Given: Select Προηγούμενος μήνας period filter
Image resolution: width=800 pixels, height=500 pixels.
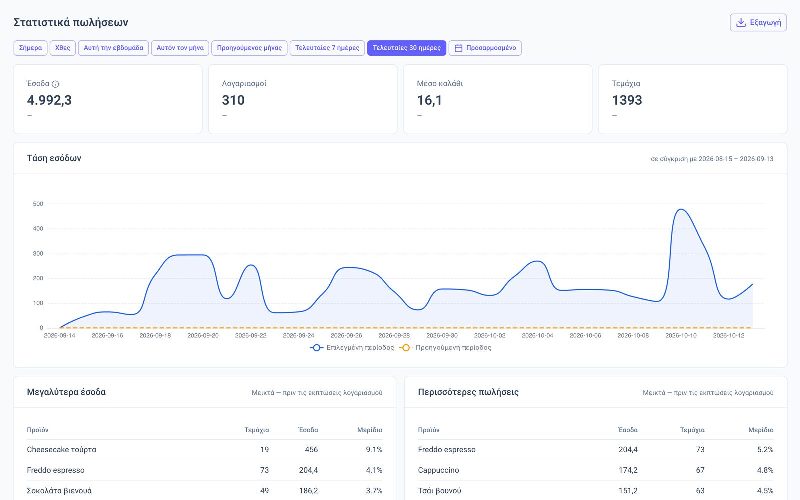Looking at the screenshot, I should click(249, 48).
